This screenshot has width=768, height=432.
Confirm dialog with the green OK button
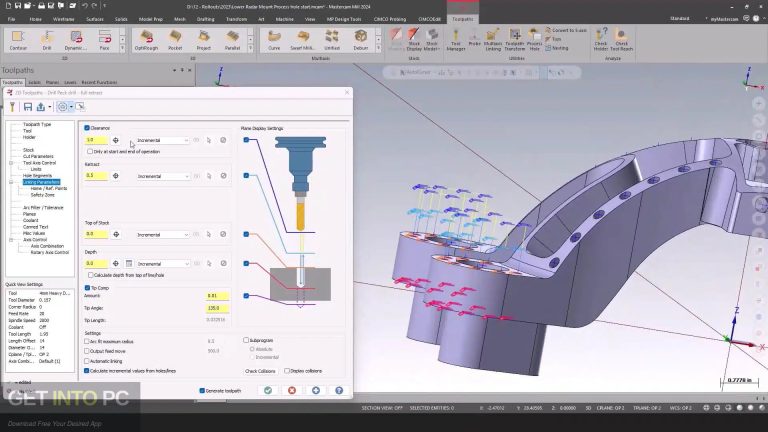(x=268, y=390)
